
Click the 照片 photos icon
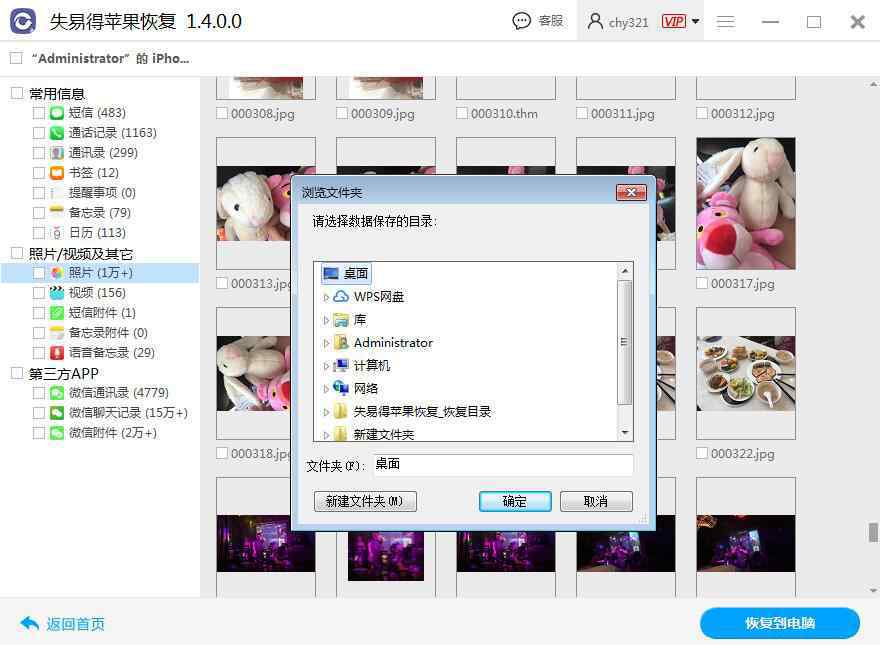tap(57, 273)
